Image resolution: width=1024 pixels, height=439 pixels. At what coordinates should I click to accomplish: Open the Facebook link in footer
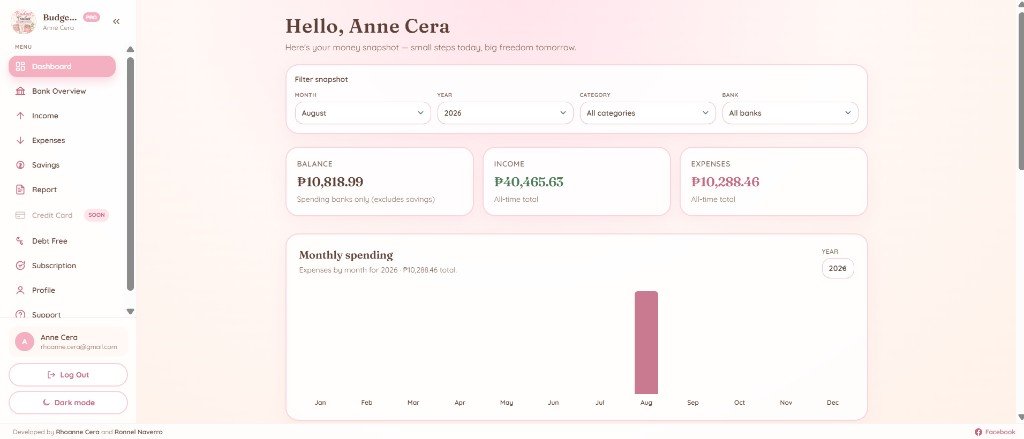(x=995, y=432)
